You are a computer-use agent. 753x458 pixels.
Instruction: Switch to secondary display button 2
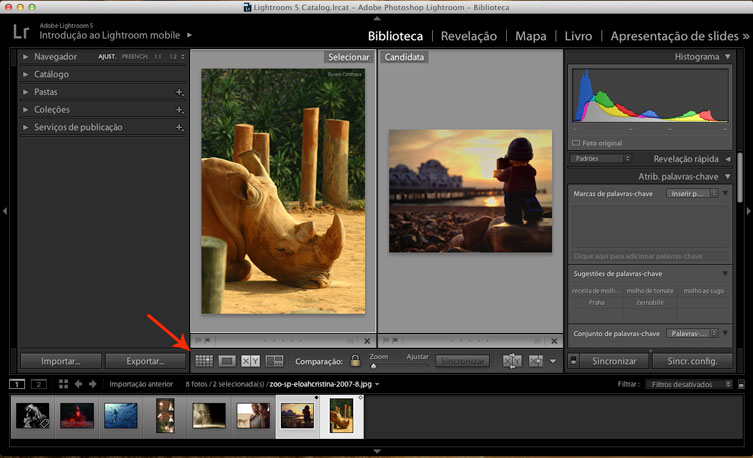click(38, 383)
